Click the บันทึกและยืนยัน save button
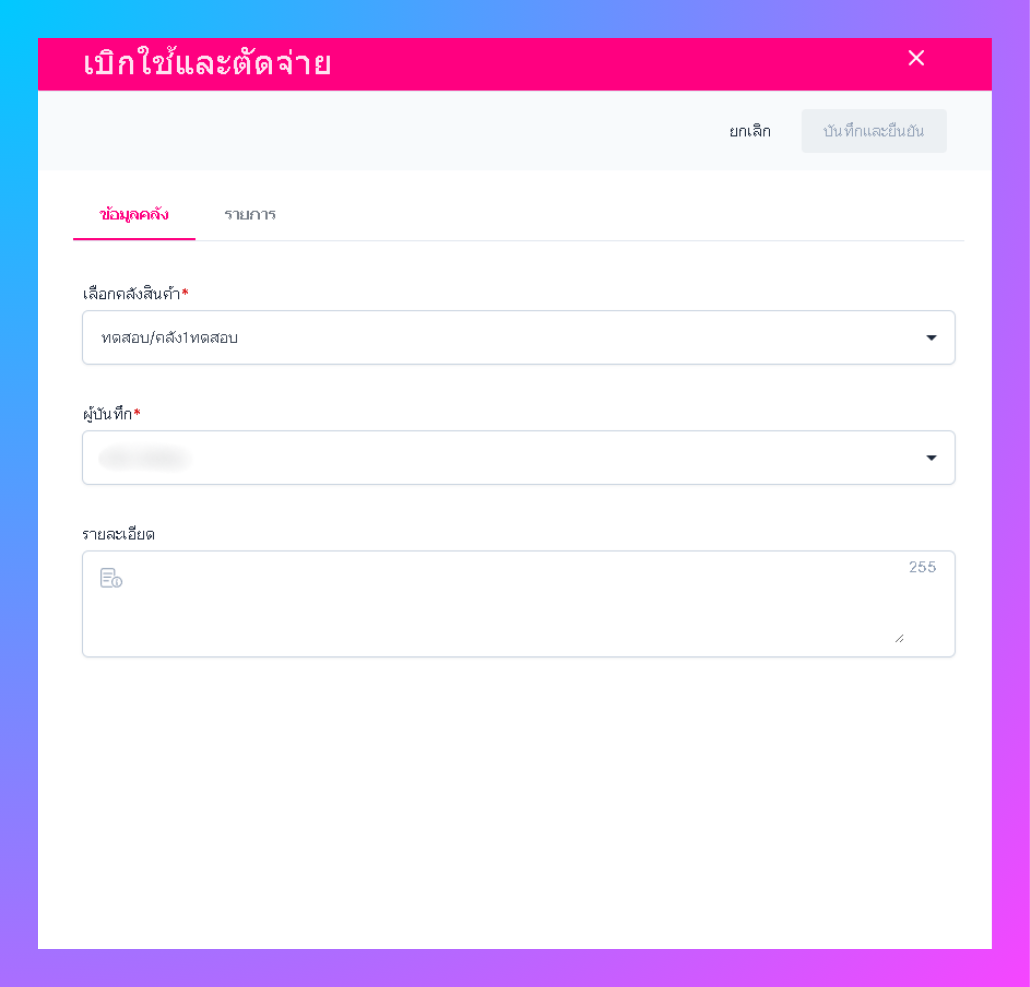The height and width of the screenshot is (987, 1030). pos(874,131)
